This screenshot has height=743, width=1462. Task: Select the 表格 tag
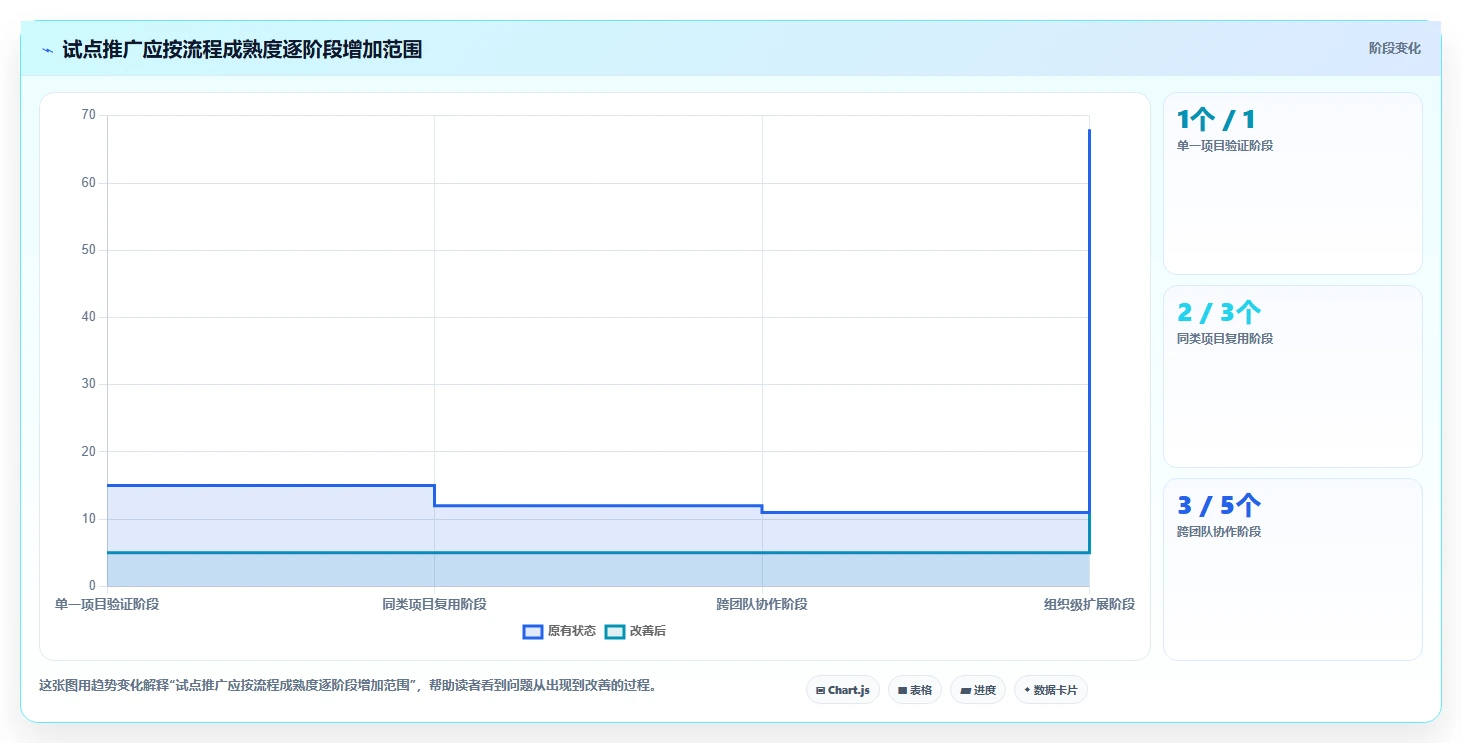915,690
